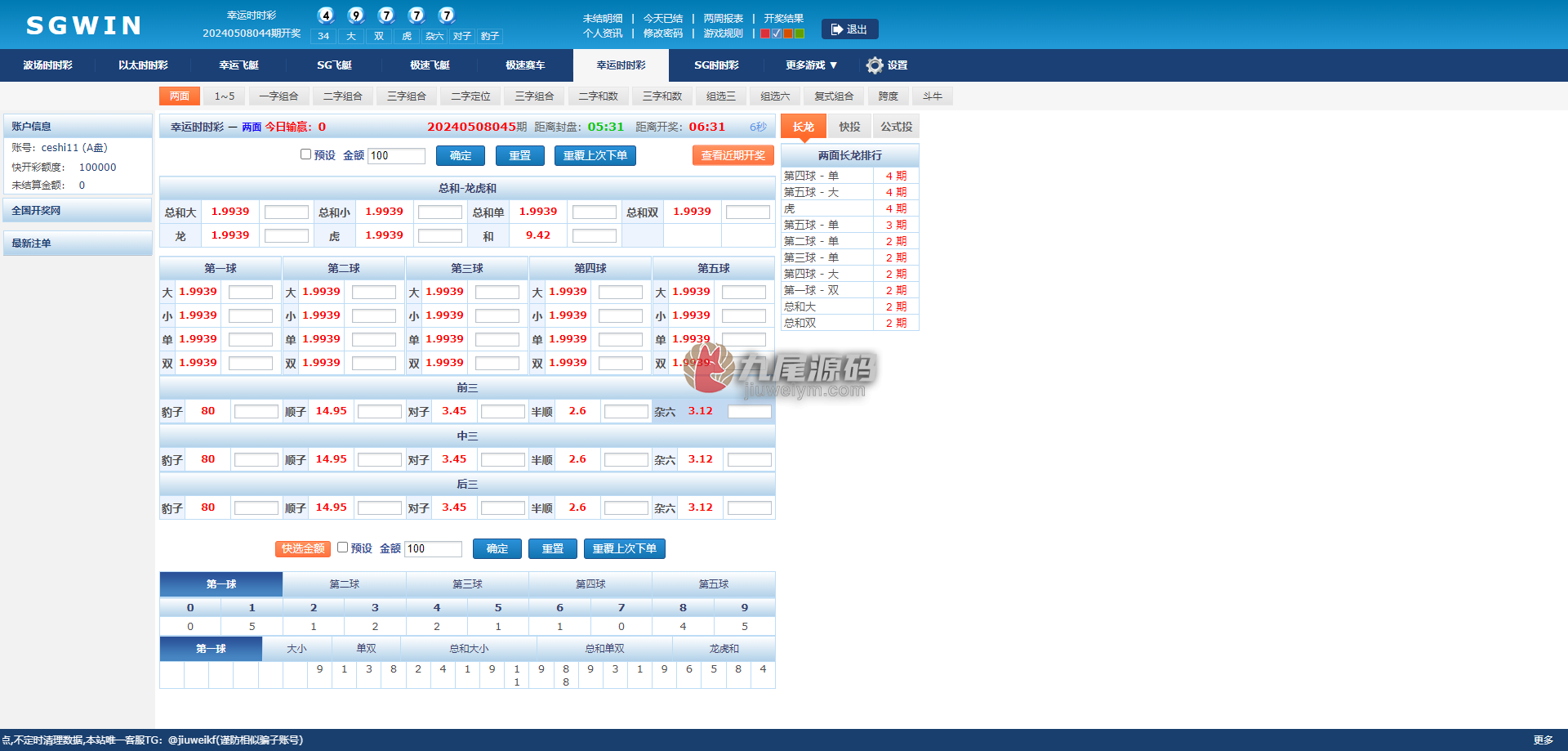Enable the bottom 预设 checkbox
1568x751 pixels.
tap(342, 548)
